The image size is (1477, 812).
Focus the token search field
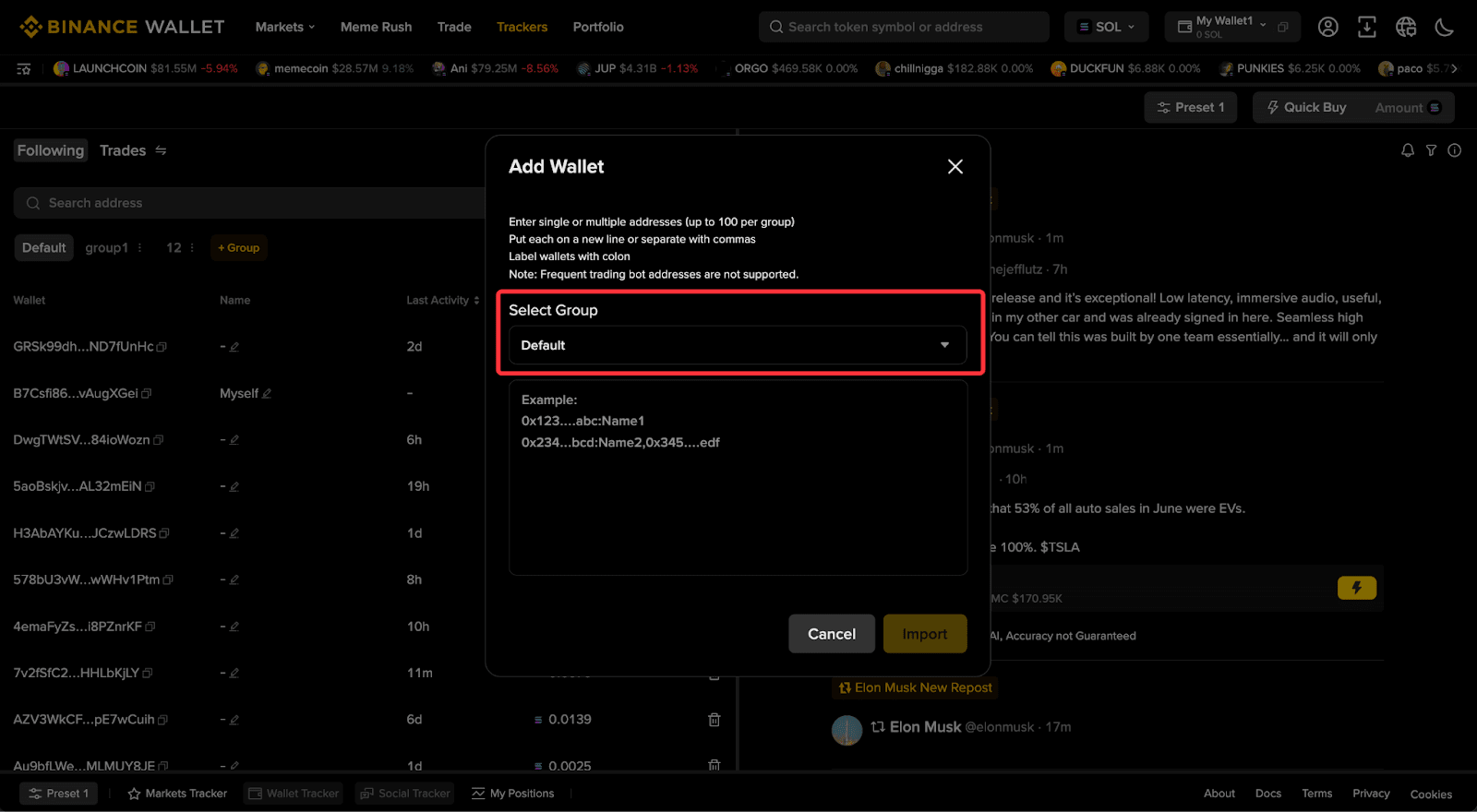[904, 27]
